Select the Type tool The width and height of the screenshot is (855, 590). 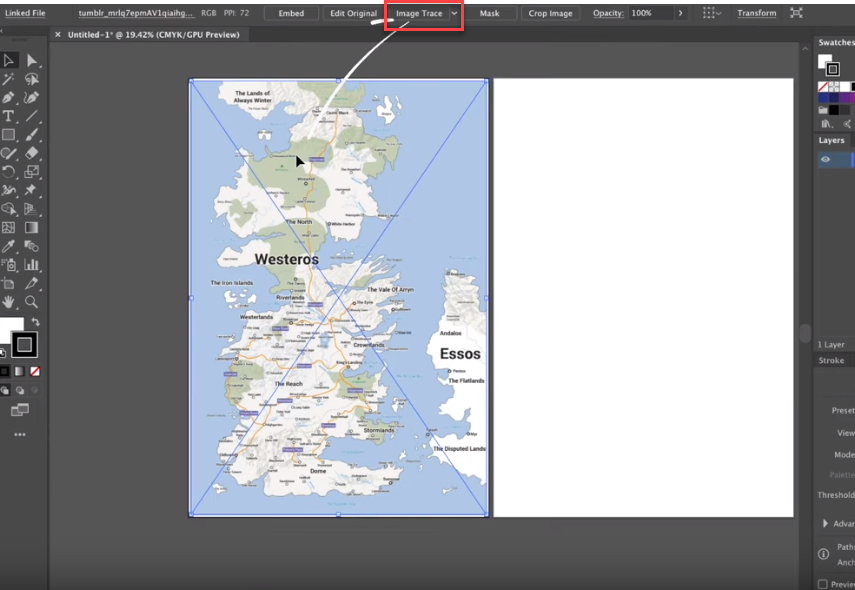(8, 116)
